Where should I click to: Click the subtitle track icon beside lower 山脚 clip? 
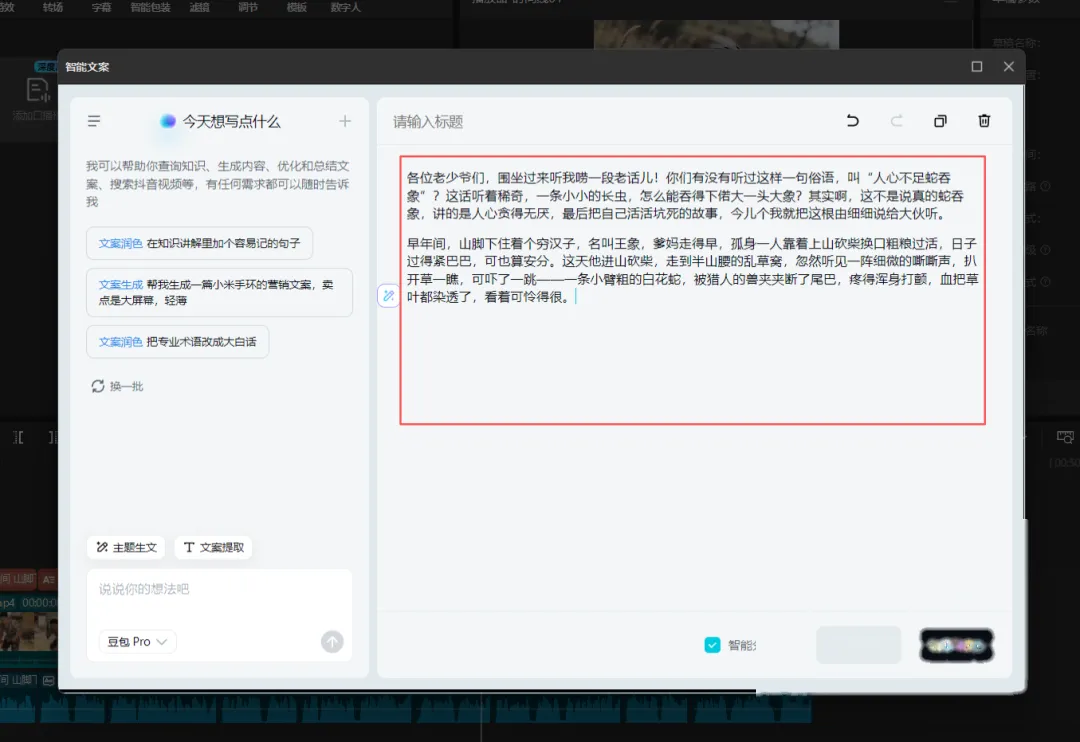pyautogui.click(x=48, y=681)
